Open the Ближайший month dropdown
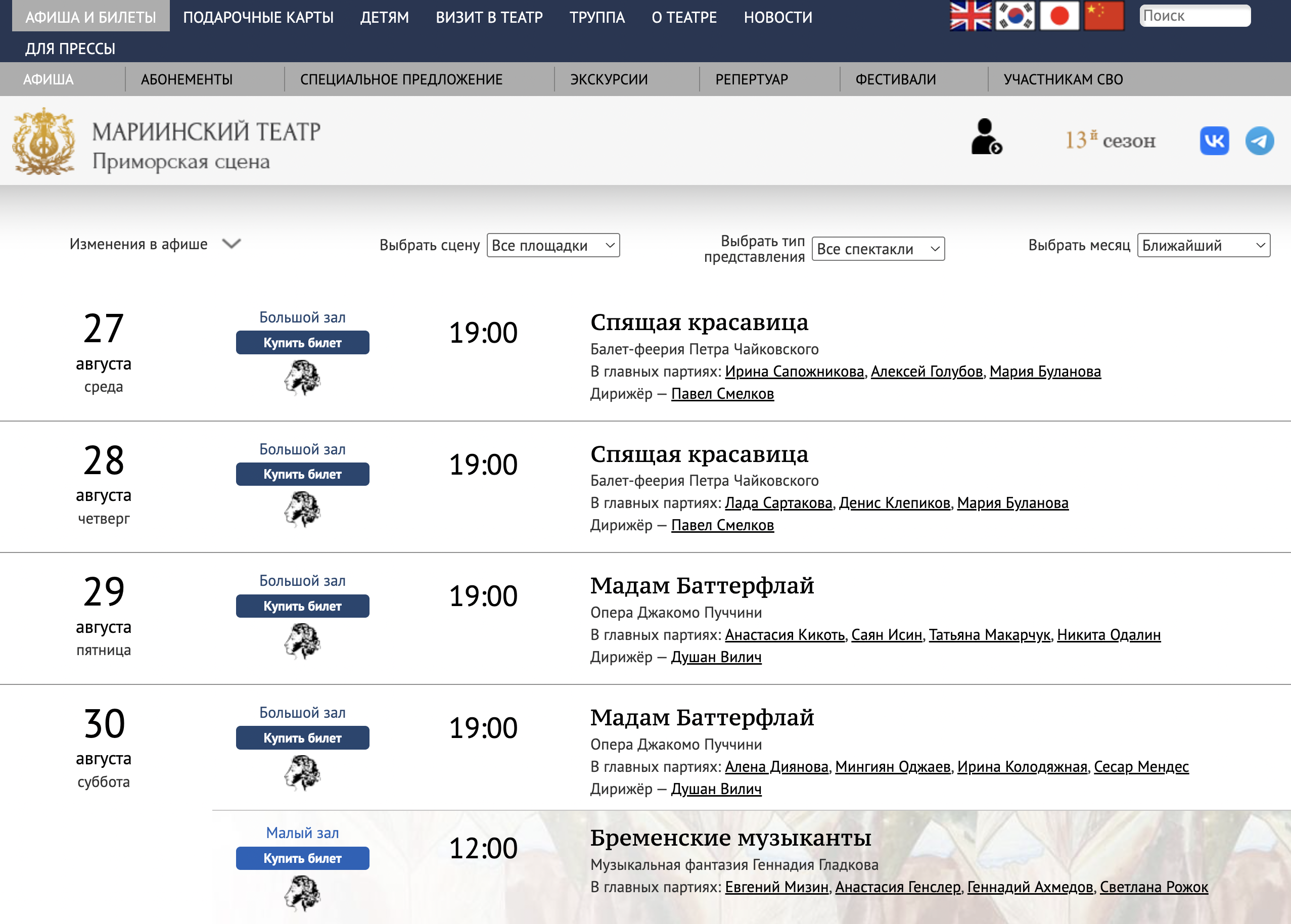This screenshot has width=1291, height=924. pos(1204,245)
